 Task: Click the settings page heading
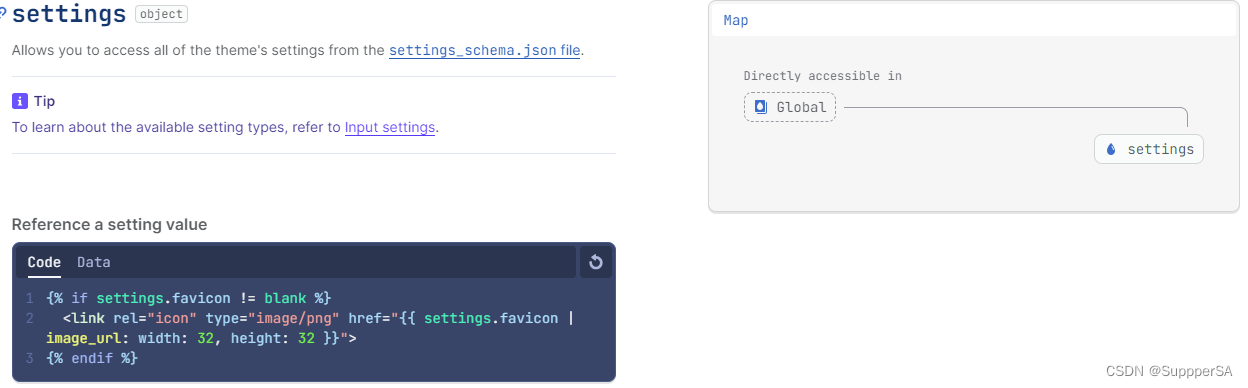(x=69, y=14)
